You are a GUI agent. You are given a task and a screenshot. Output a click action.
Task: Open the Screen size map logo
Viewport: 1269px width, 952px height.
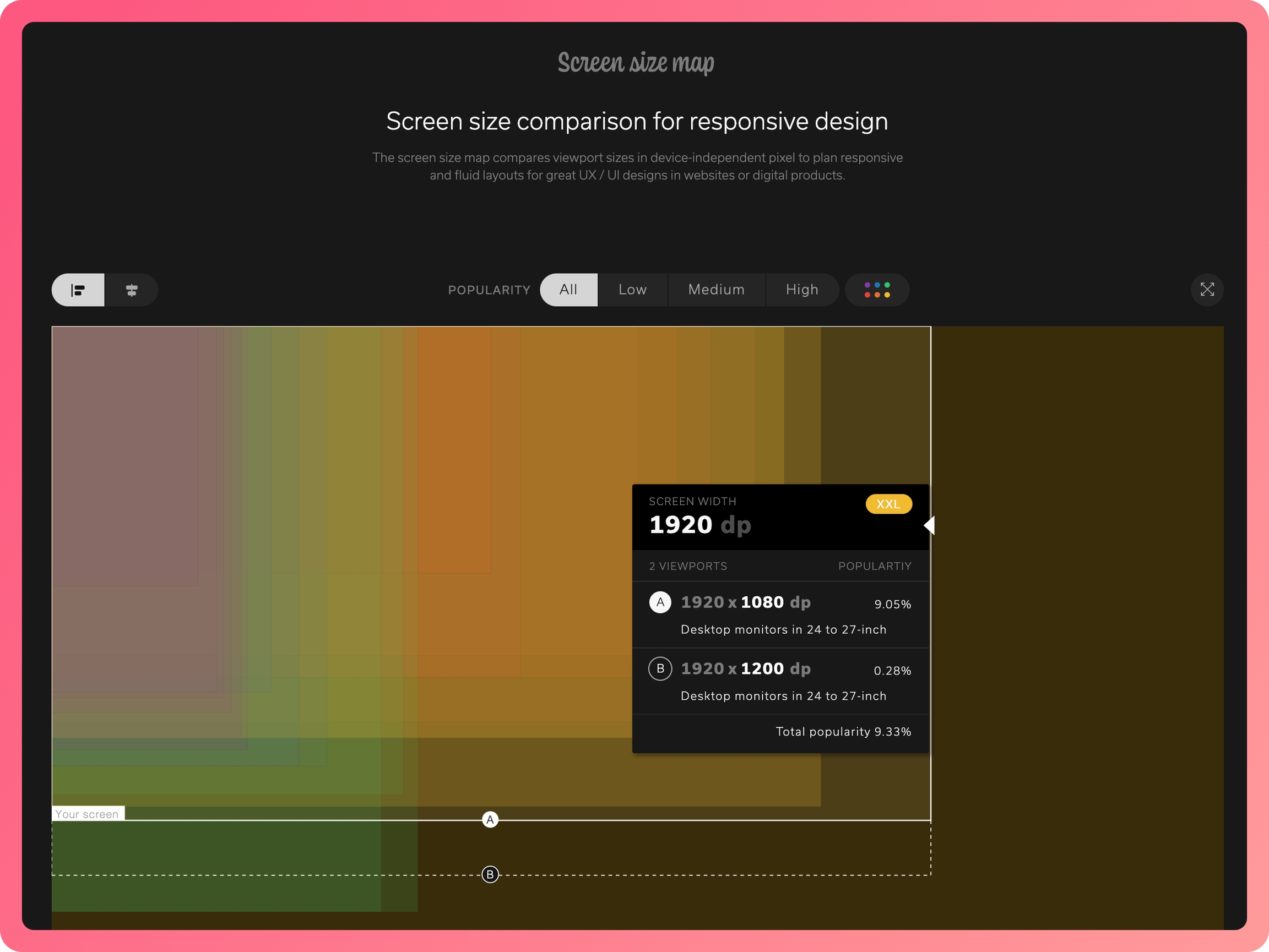coord(636,63)
